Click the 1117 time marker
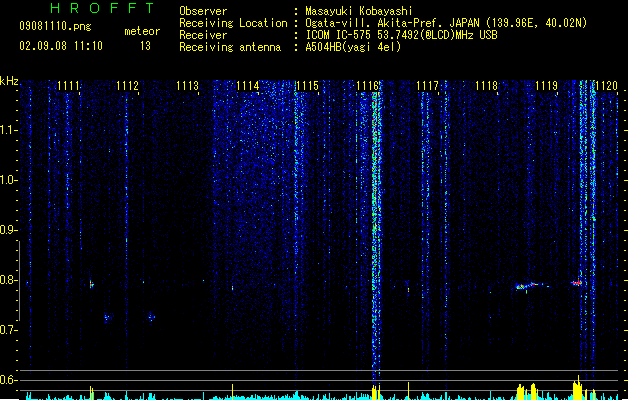Viewport: 629px width, 400px height. [x=427, y=86]
